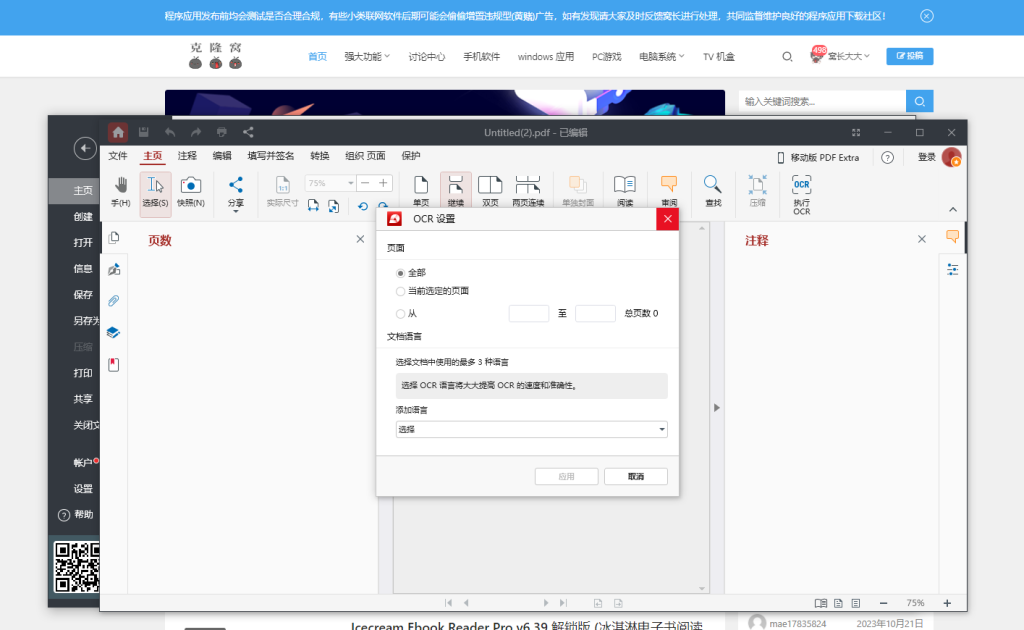
Task: Open the 文件 (File) menu
Action: [118, 156]
